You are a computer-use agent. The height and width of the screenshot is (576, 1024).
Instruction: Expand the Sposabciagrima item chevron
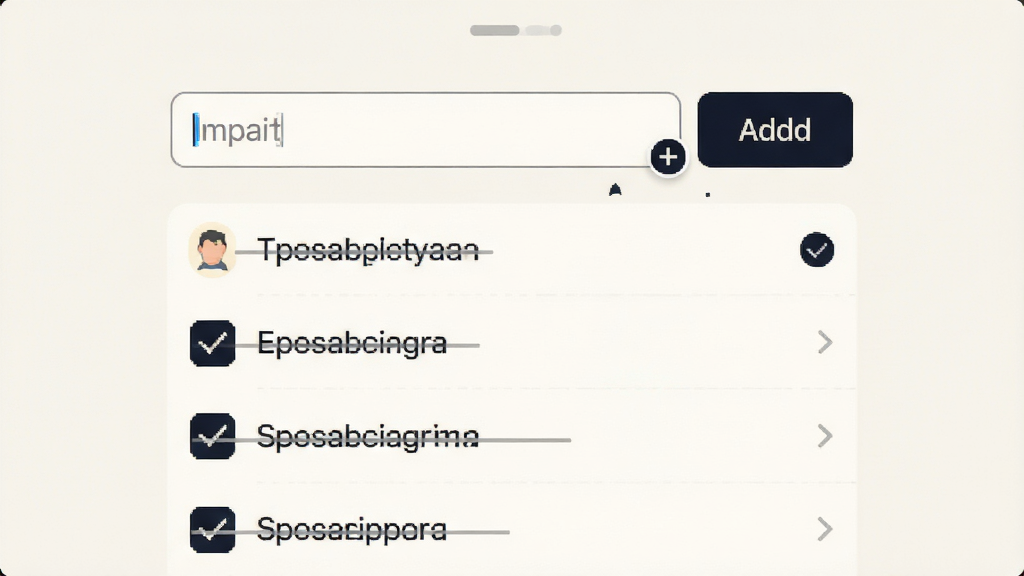click(825, 436)
